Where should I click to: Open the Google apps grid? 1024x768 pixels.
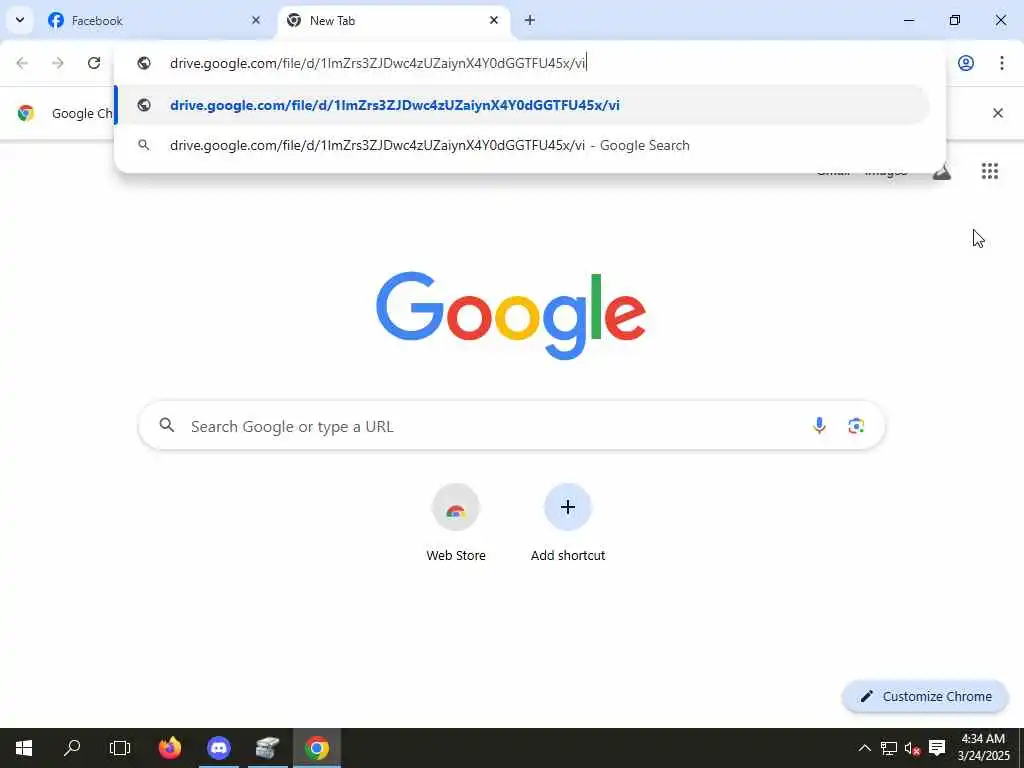pos(989,171)
